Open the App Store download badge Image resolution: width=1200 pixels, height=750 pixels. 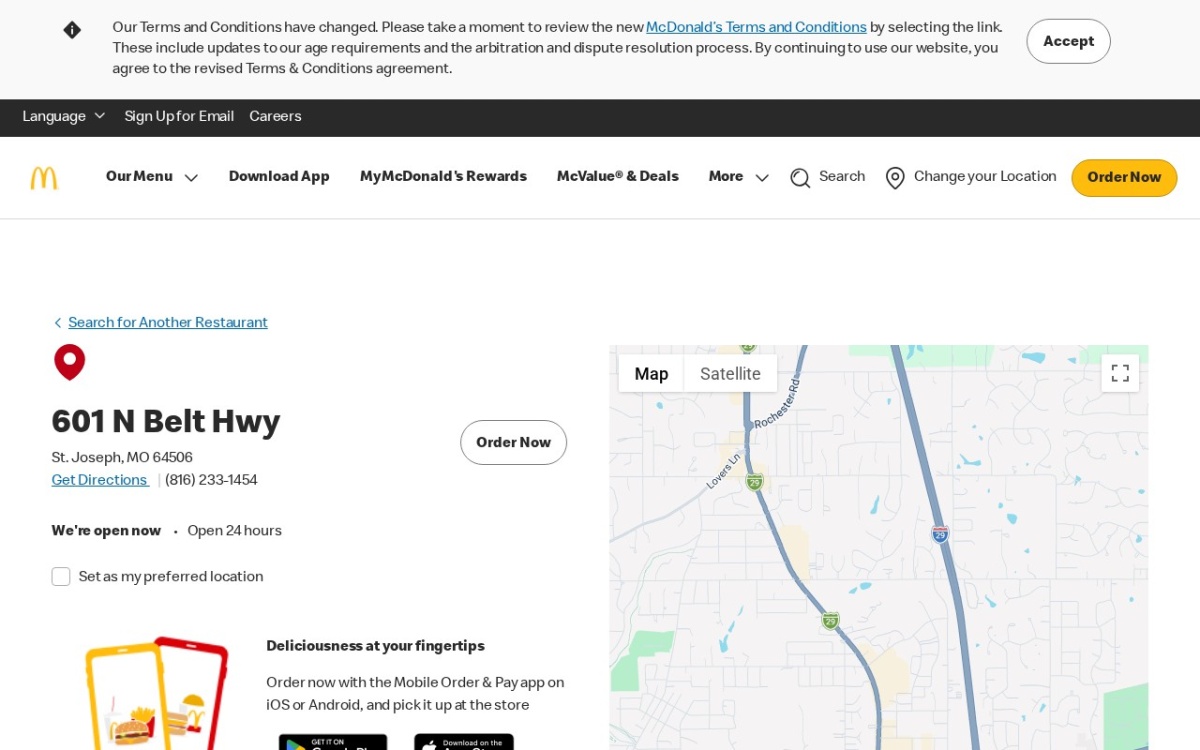point(464,742)
